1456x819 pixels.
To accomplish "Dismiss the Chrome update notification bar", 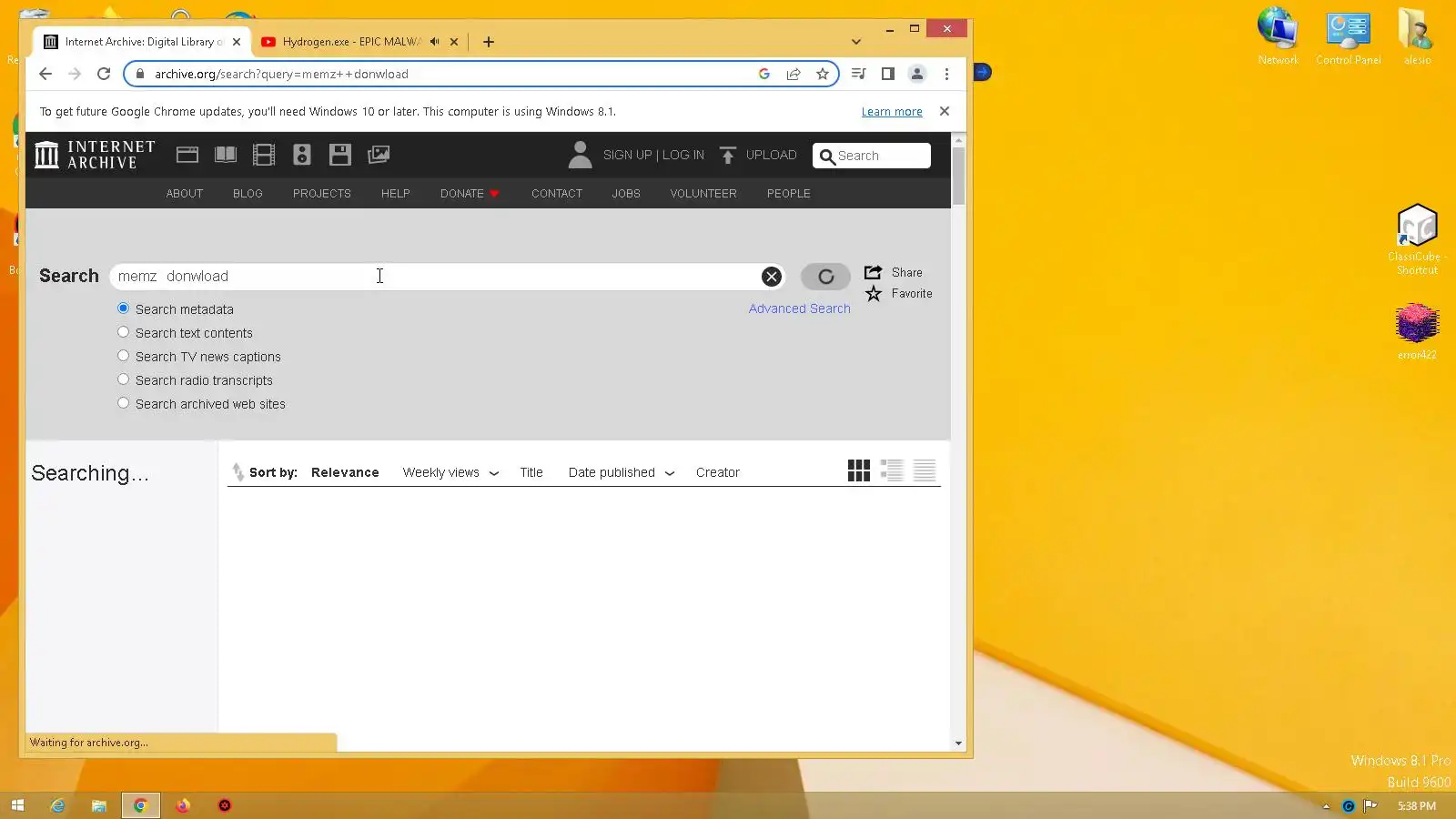I will [945, 111].
